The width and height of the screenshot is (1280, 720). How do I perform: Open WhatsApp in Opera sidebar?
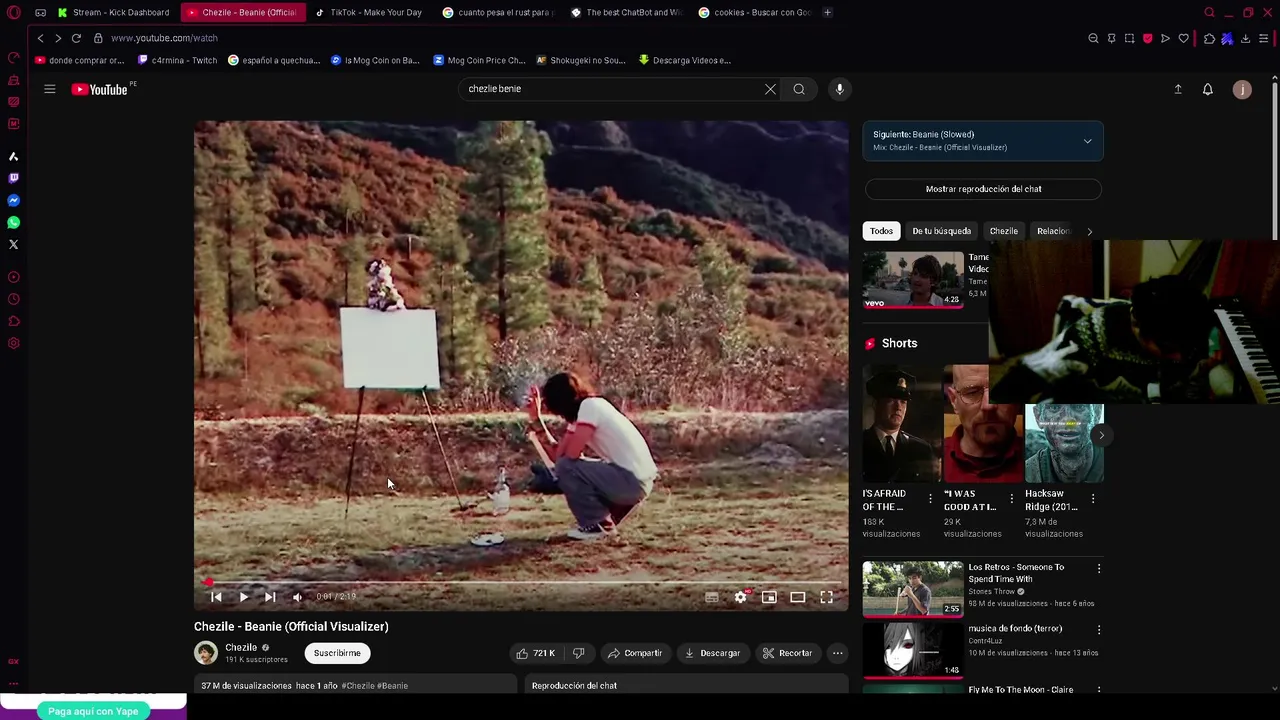(13, 222)
